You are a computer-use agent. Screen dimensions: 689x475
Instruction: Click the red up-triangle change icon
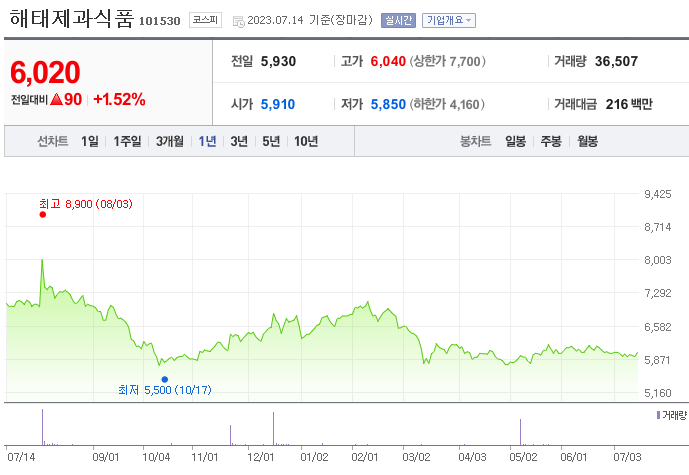(56, 99)
